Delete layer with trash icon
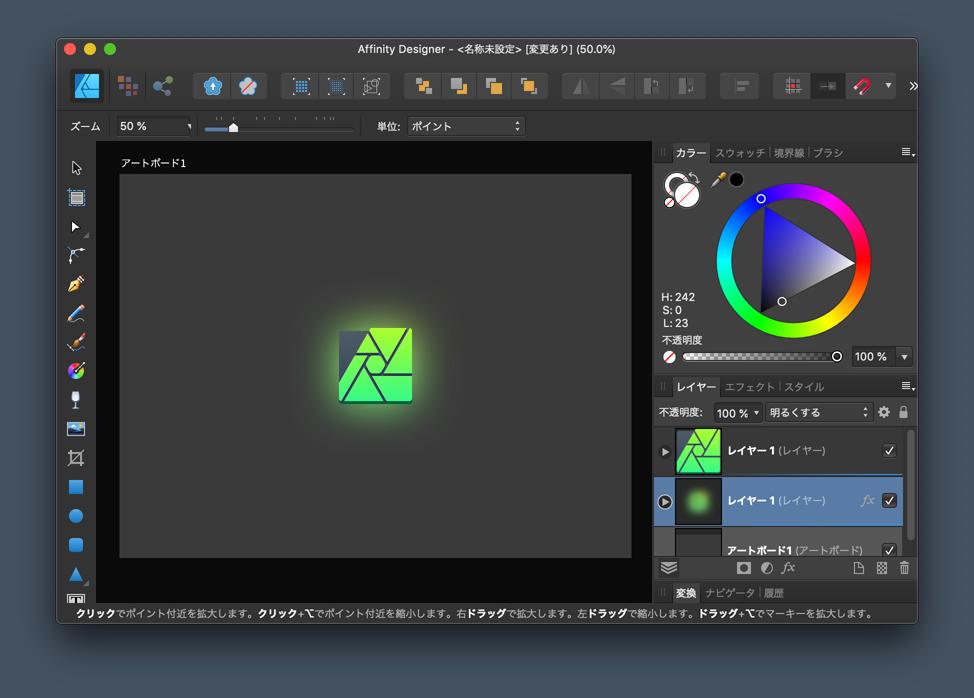Screen dimensions: 974x698 tap(904, 568)
